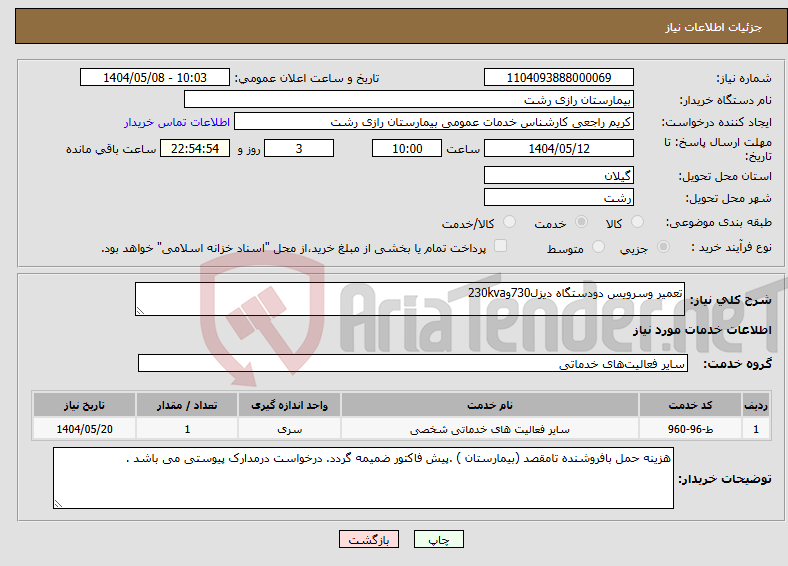Click the resize handle of the description textarea
Image resolution: width=788 pixels, height=566 pixels.
click(140, 311)
